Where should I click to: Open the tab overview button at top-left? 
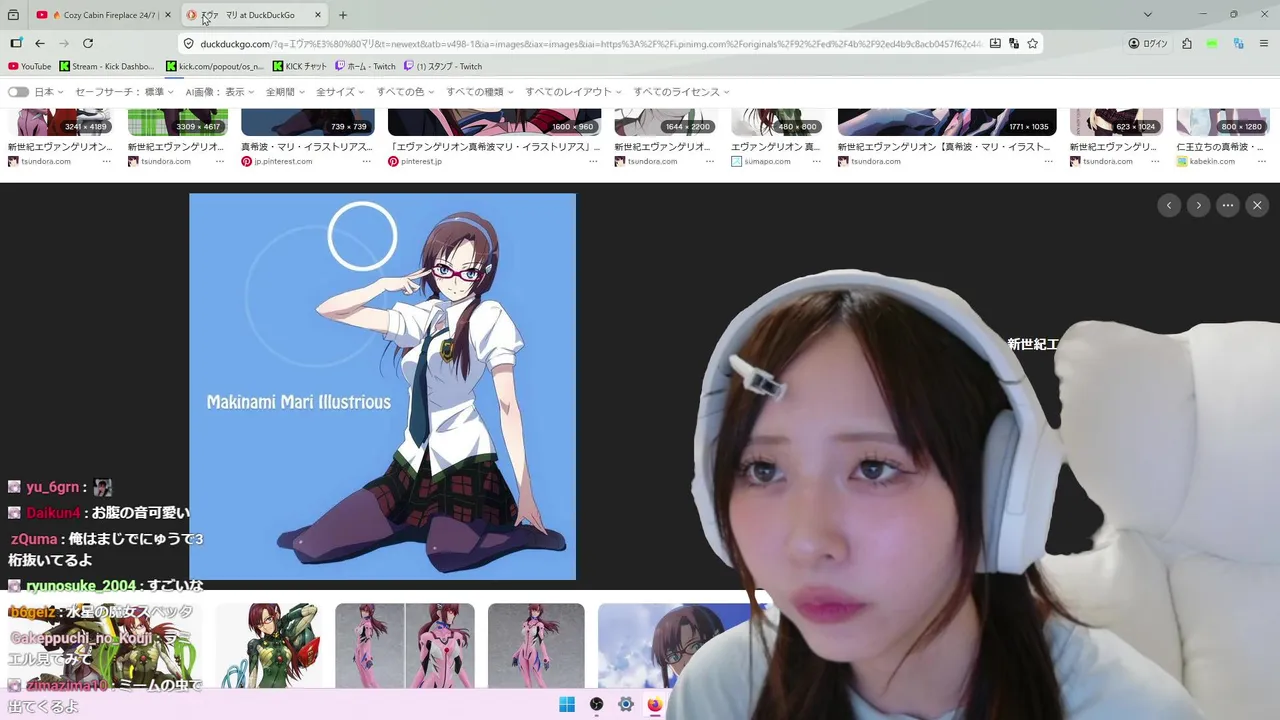[13, 15]
